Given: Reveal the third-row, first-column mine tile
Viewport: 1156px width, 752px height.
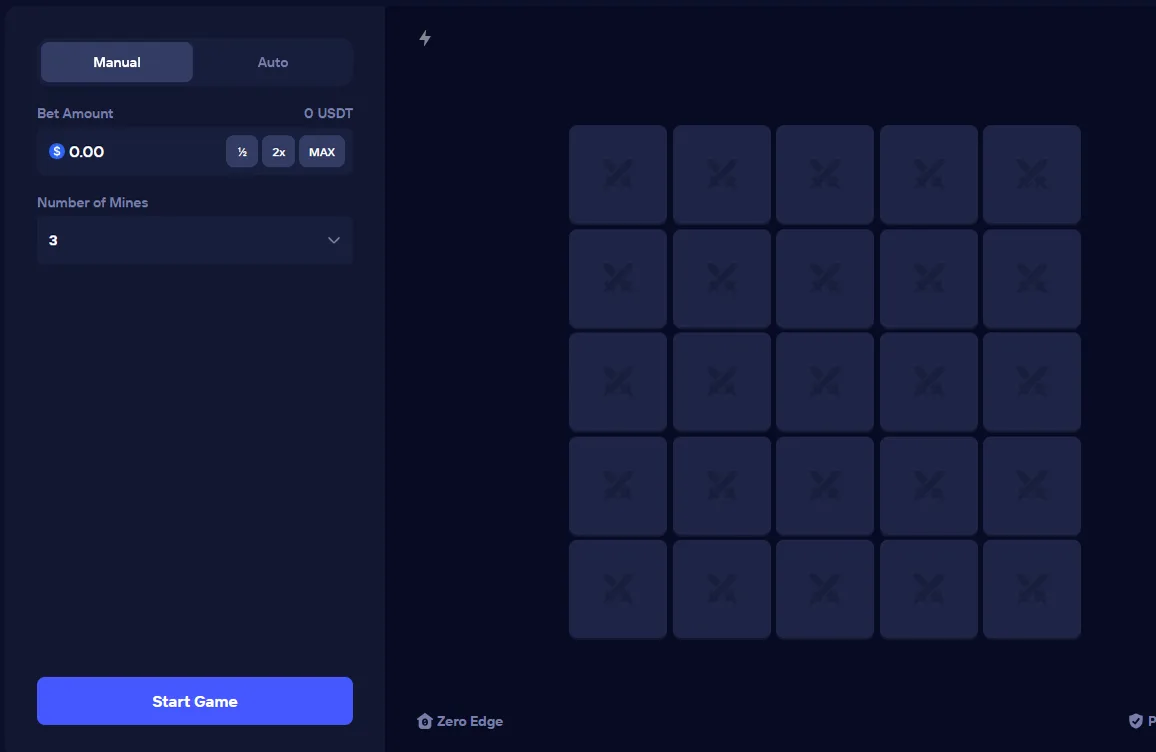Looking at the screenshot, I should (618, 382).
